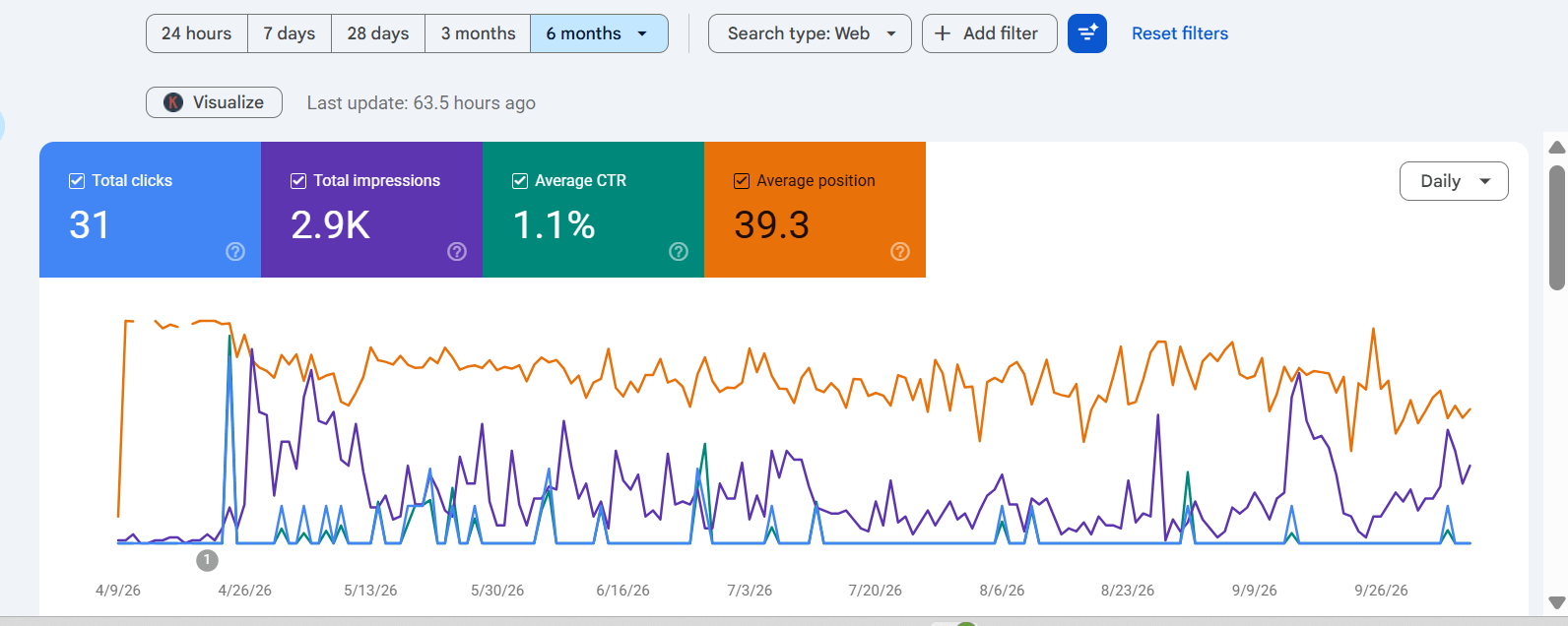The height and width of the screenshot is (626, 1568).
Task: Click the annotation marker numbered 1 on chart
Action: [x=207, y=560]
